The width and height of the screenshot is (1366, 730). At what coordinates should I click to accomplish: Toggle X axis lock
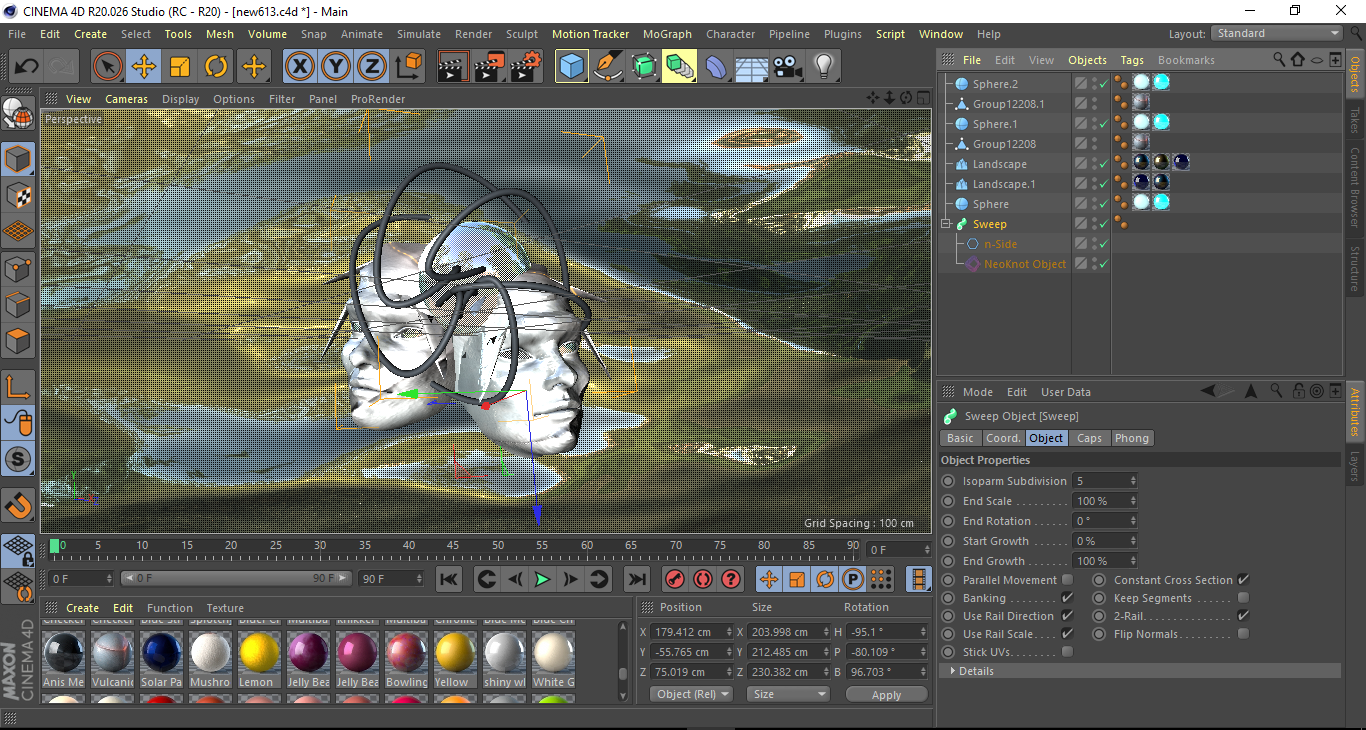[299, 67]
